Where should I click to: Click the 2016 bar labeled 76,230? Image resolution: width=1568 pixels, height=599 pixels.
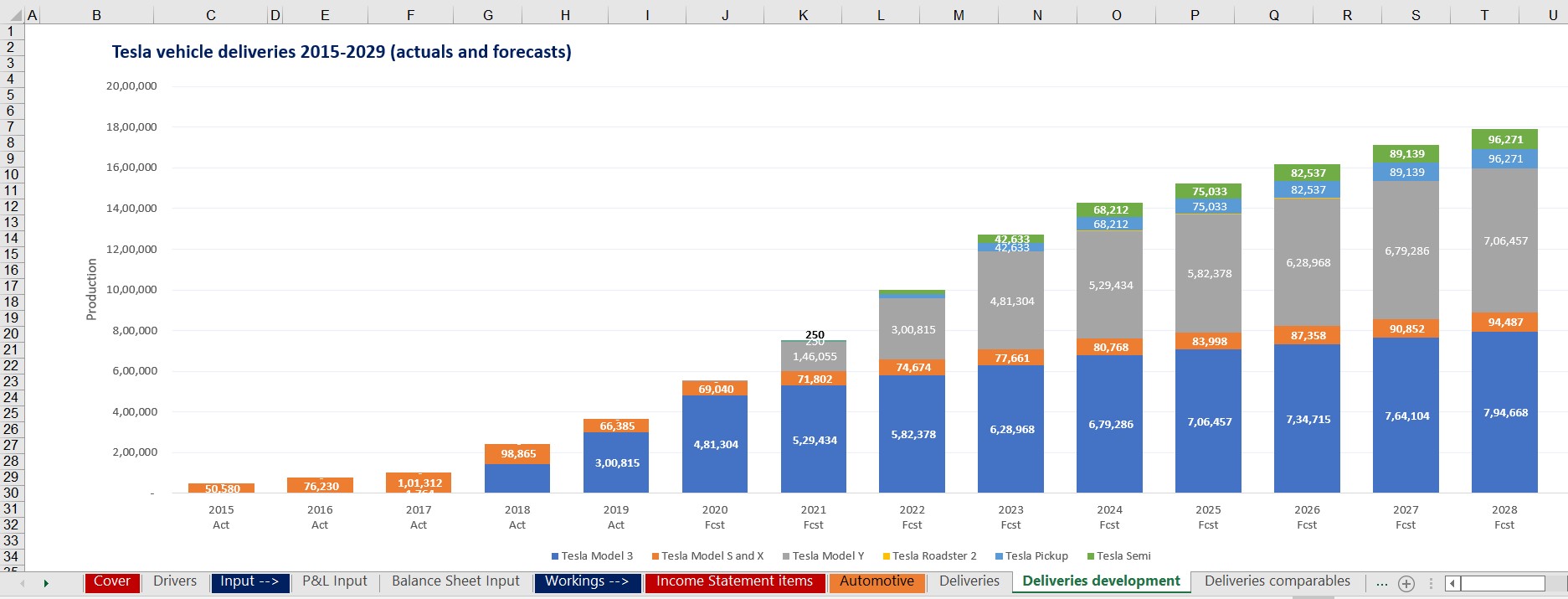pyautogui.click(x=320, y=485)
